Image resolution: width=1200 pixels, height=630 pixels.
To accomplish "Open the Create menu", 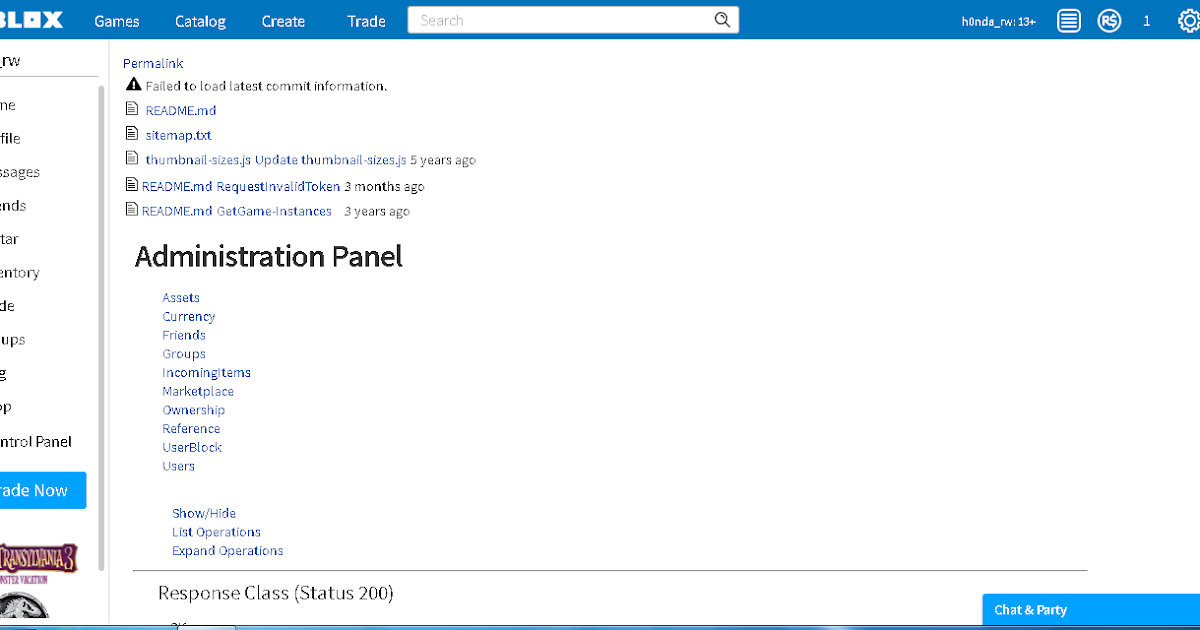I will click(x=283, y=21).
